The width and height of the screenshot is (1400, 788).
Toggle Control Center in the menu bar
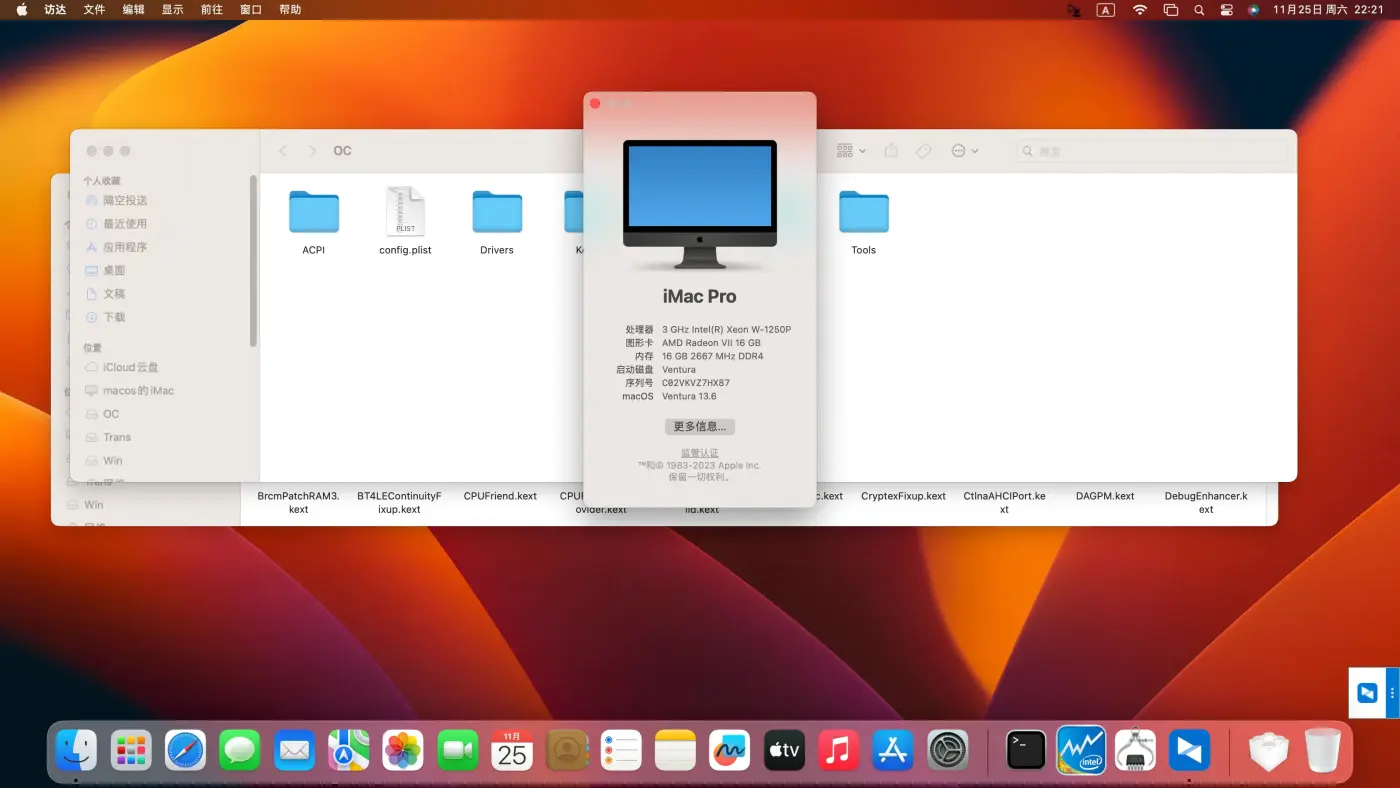point(1227,10)
